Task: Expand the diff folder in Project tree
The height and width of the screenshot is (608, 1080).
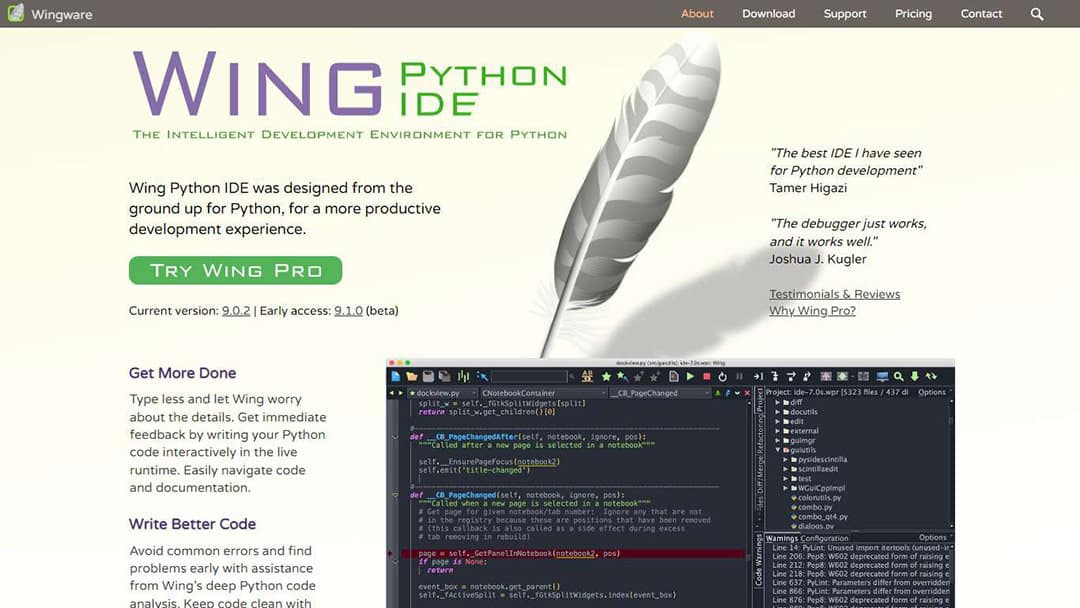Action: pyautogui.click(x=778, y=402)
